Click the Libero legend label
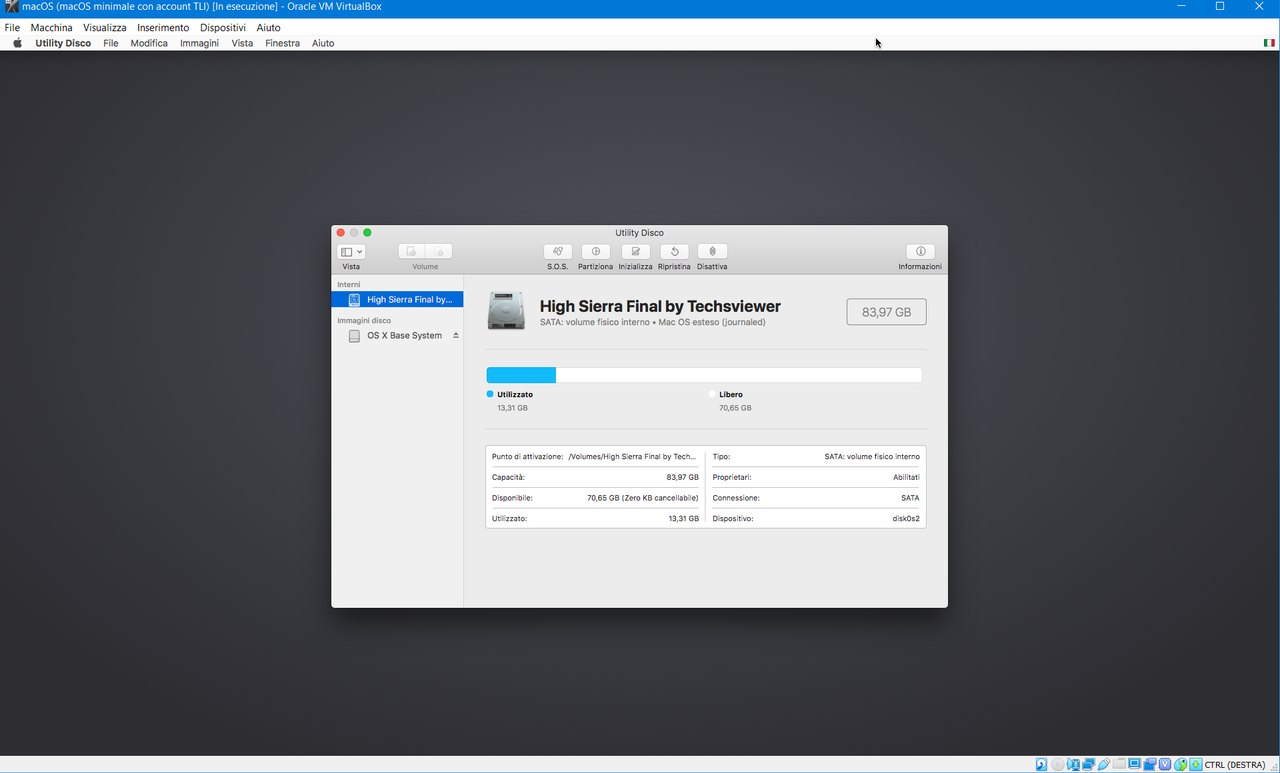Screen dimensions: 1280x773 coord(731,394)
